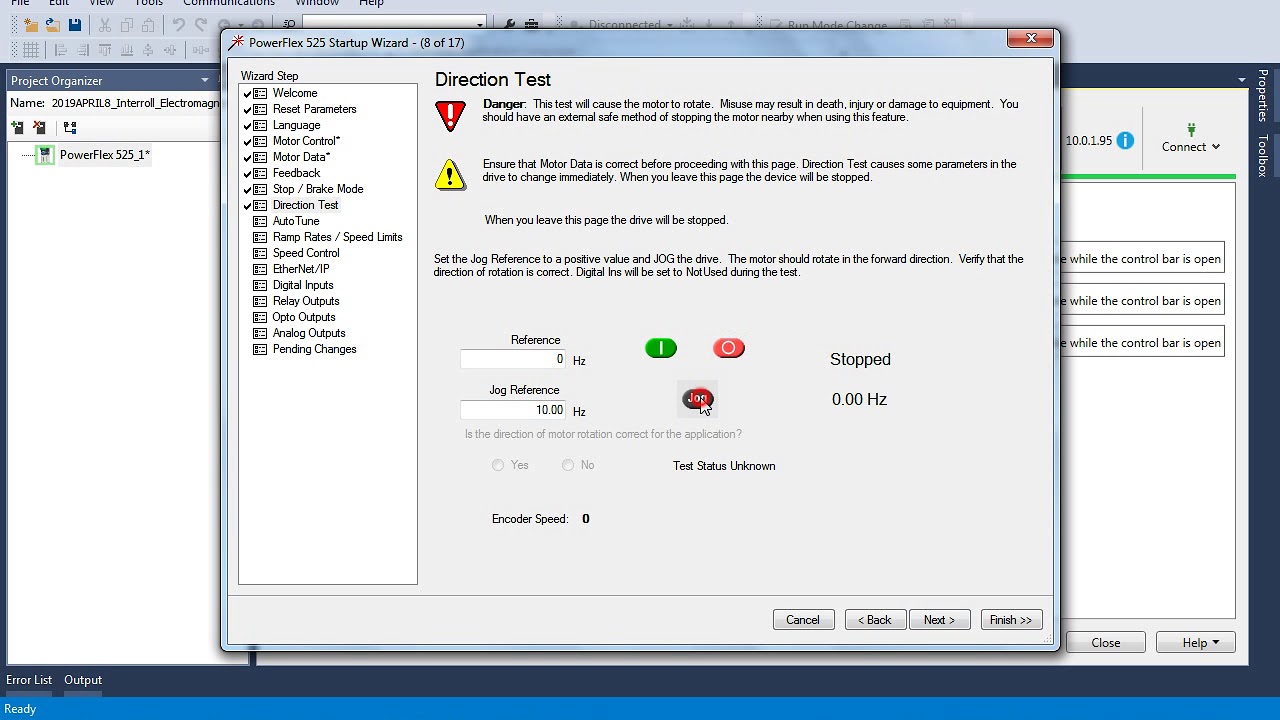The image size is (1280, 720).
Task: Click the Redo arrow toolbar icon
Action: (200, 25)
